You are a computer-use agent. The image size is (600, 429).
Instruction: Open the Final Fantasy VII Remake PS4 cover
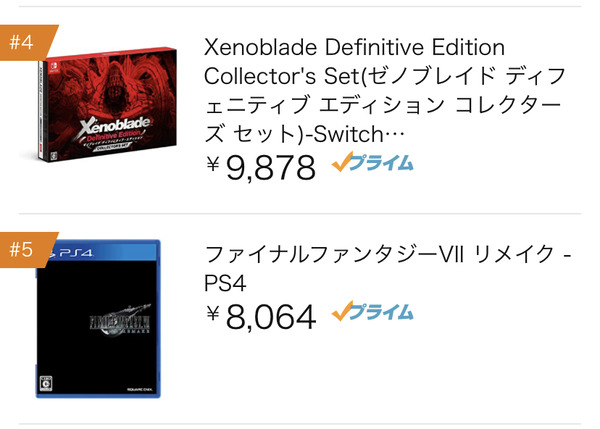click(x=98, y=319)
